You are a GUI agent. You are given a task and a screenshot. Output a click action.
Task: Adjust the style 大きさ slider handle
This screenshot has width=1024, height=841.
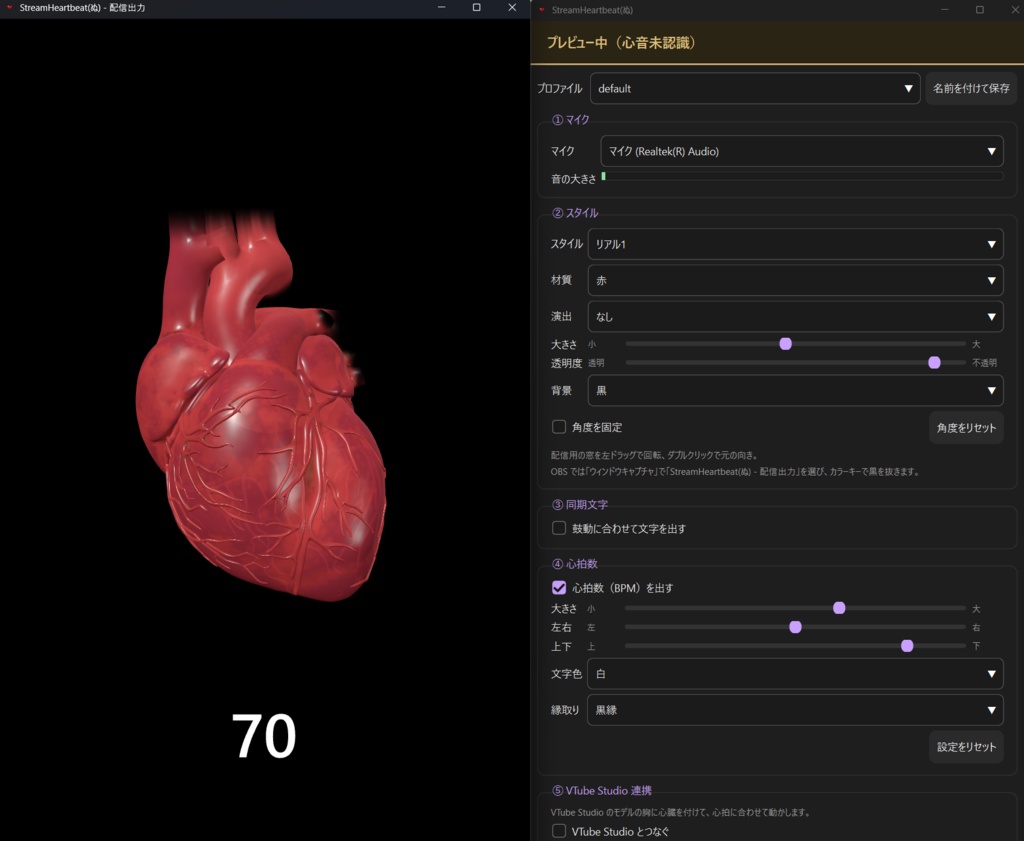tap(786, 343)
